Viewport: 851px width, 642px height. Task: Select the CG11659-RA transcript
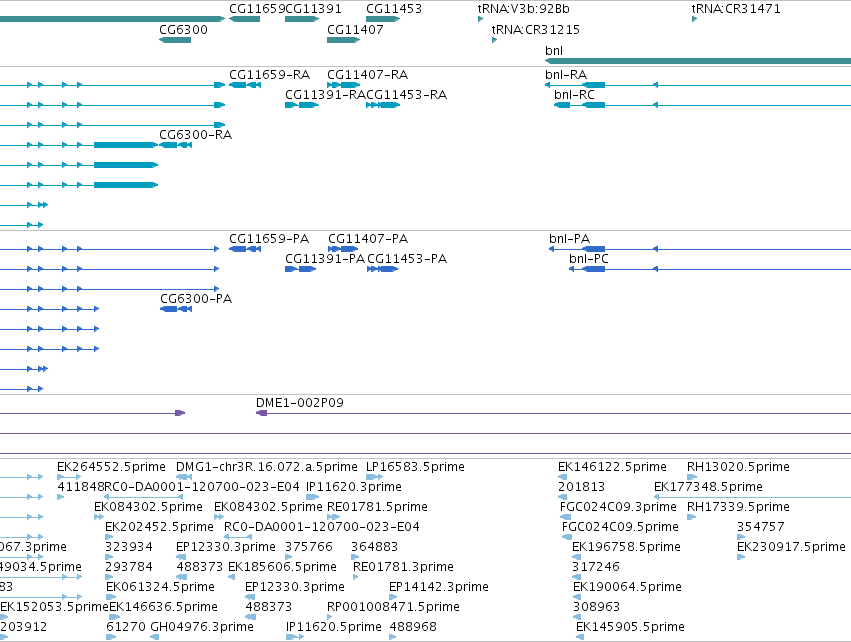[245, 85]
